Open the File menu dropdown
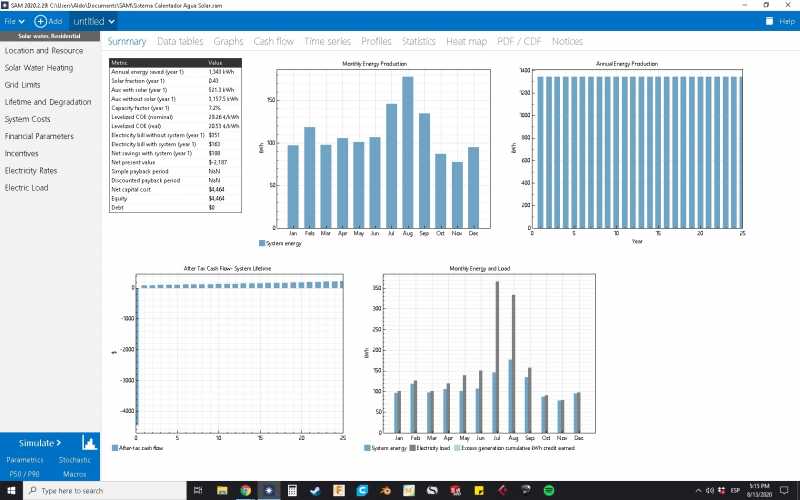This screenshot has height=500, width=800. 13,21
